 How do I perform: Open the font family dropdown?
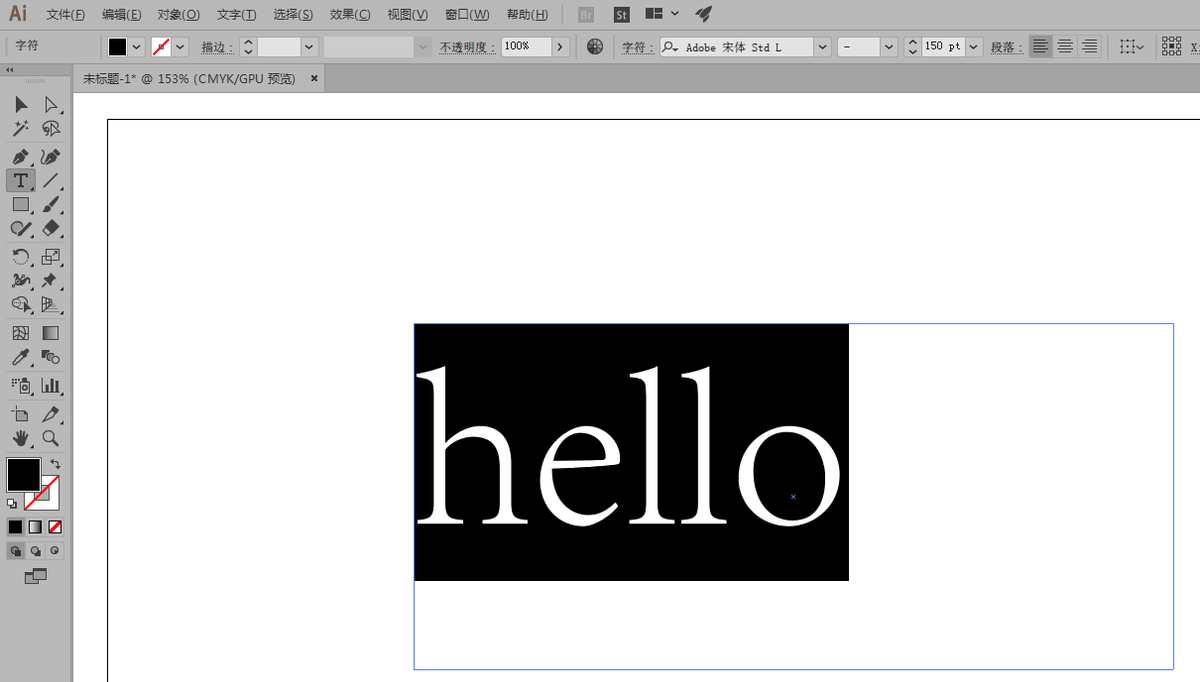[x=822, y=47]
